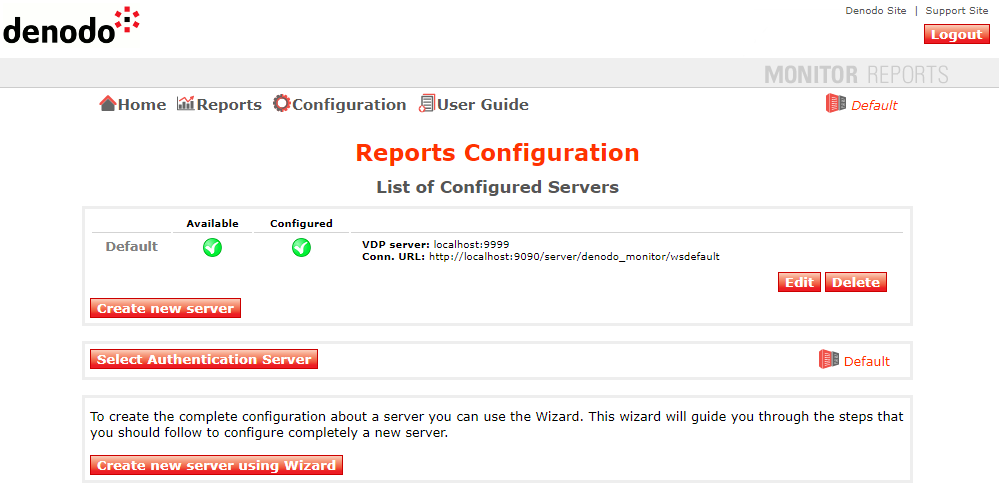The height and width of the screenshot is (499, 999).
Task: Click the green Configured check icon
Action: (x=301, y=248)
